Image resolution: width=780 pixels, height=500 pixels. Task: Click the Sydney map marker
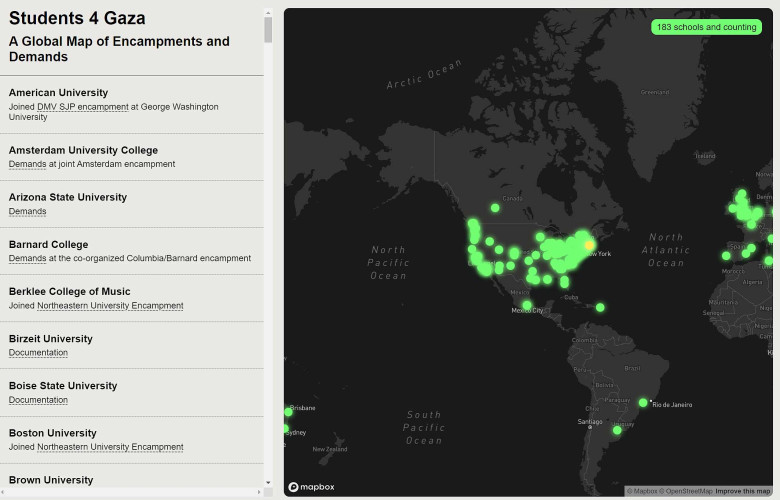pos(287,429)
